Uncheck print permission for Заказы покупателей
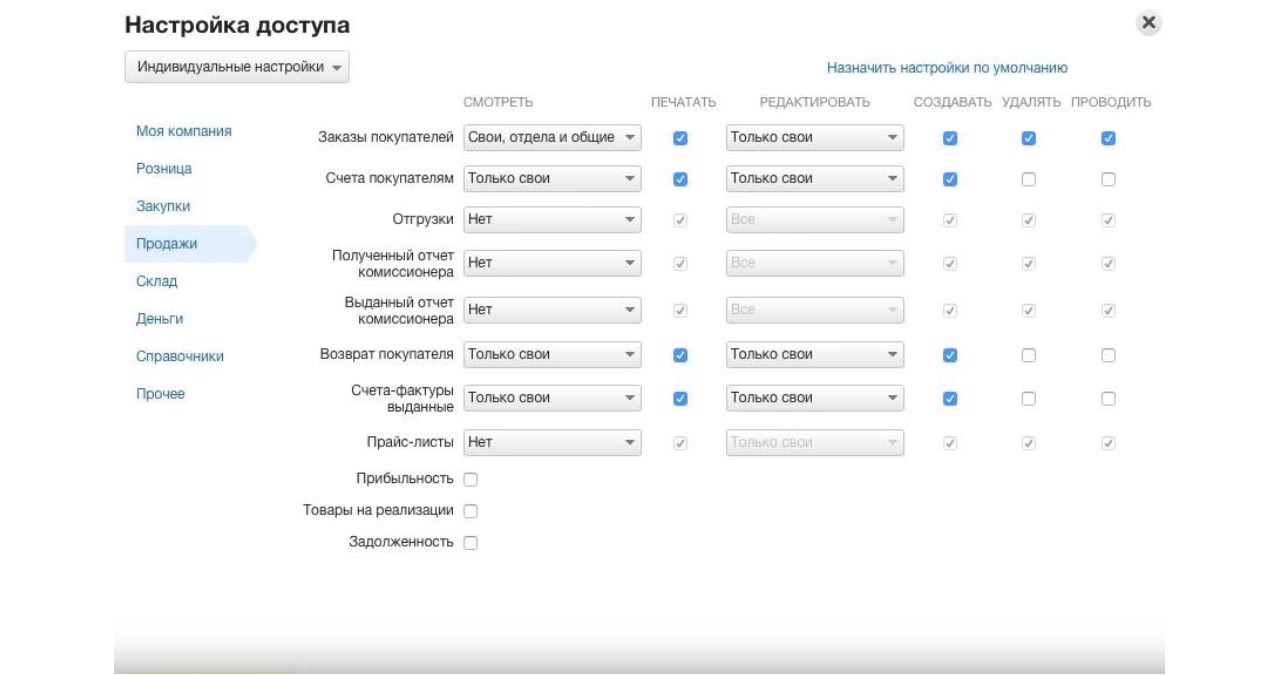Screen dimensions: 1278x675 [681, 139]
